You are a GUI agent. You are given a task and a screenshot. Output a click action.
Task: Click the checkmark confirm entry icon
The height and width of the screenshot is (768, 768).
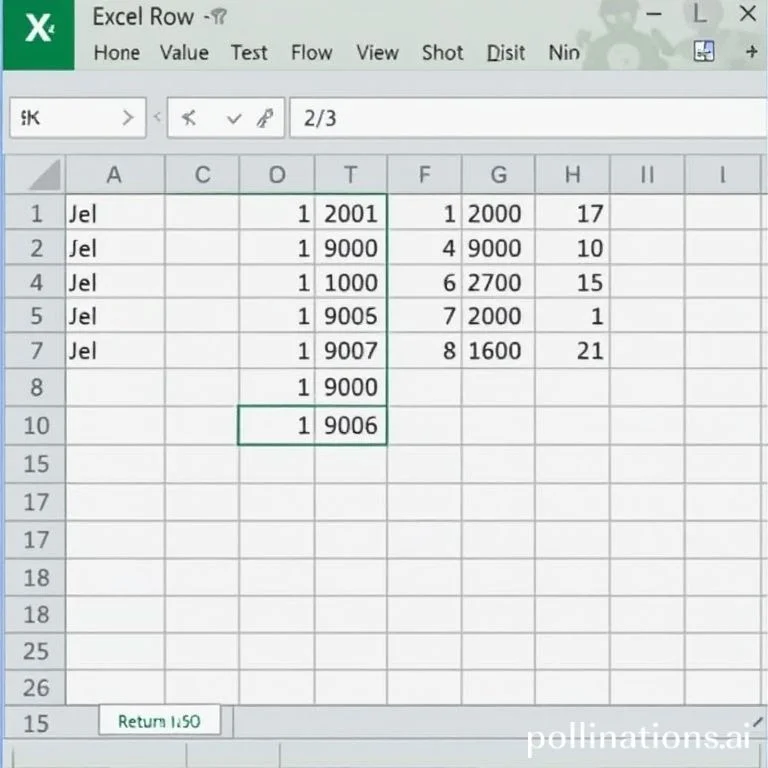point(234,118)
